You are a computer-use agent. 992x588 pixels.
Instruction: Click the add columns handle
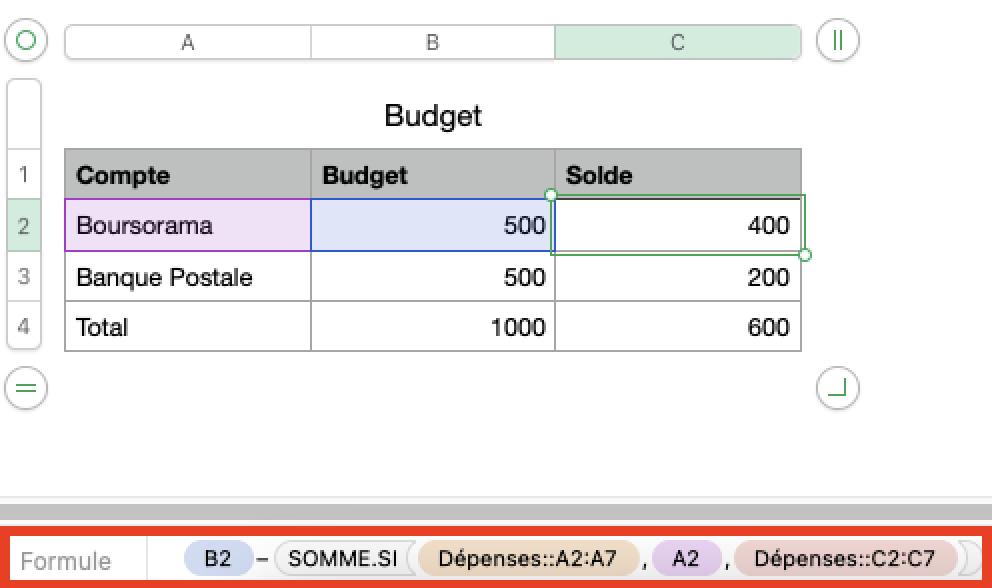coord(838,41)
